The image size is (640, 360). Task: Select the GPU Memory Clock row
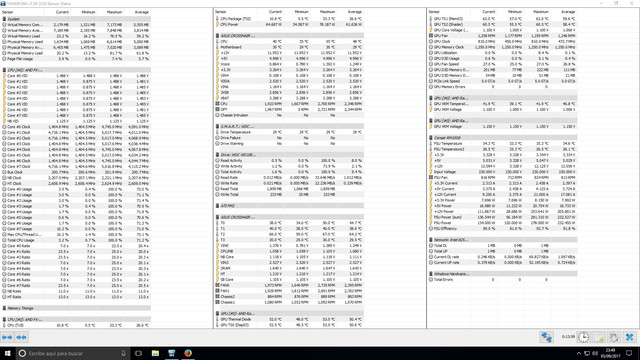[502, 47]
